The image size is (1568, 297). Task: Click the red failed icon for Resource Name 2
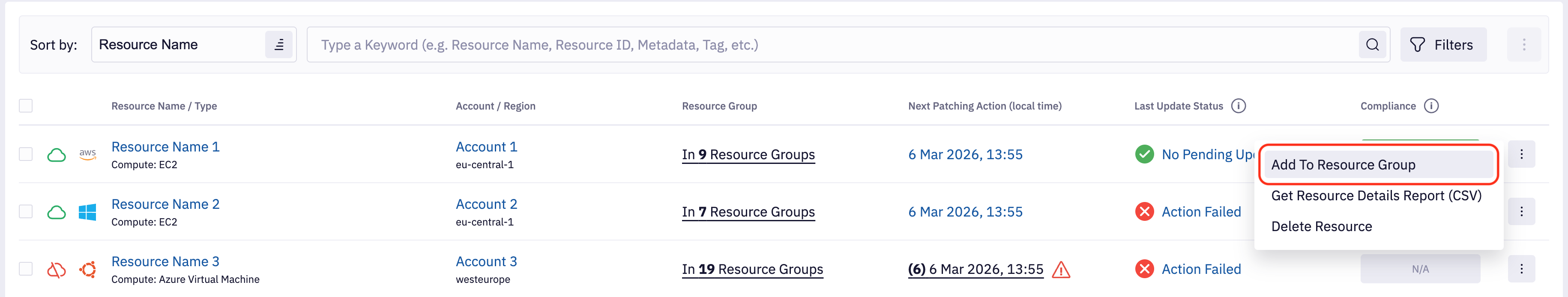(x=1144, y=212)
